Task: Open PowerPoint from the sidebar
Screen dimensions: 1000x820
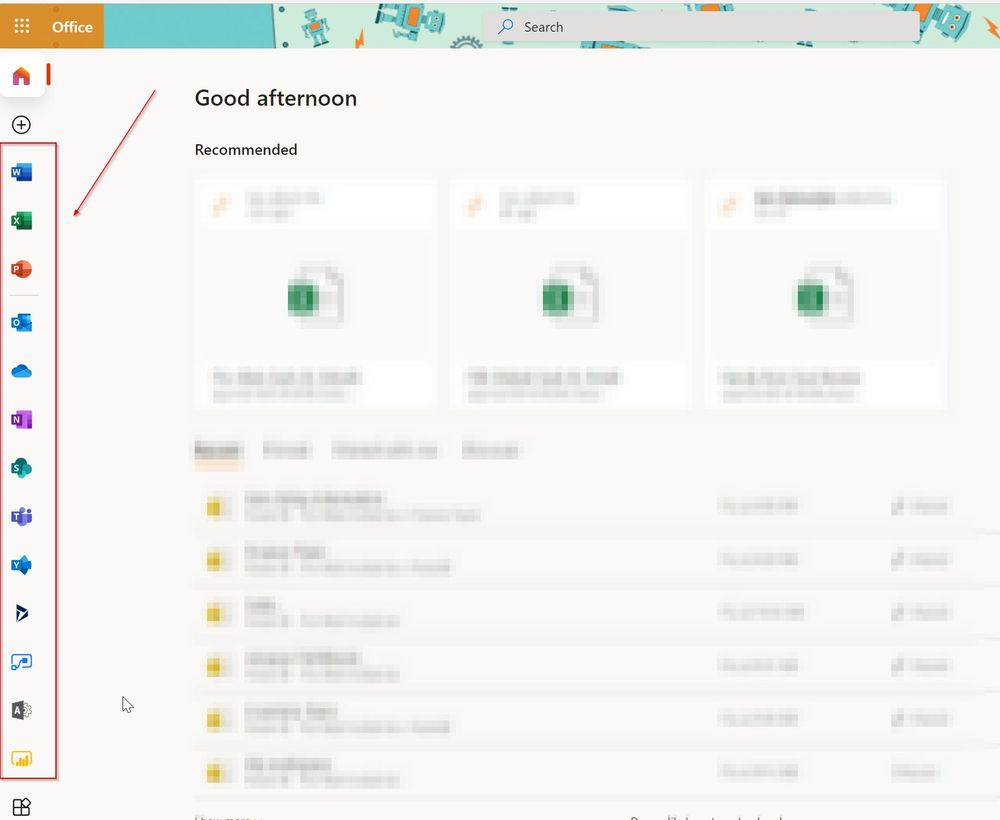Action: click(x=21, y=269)
